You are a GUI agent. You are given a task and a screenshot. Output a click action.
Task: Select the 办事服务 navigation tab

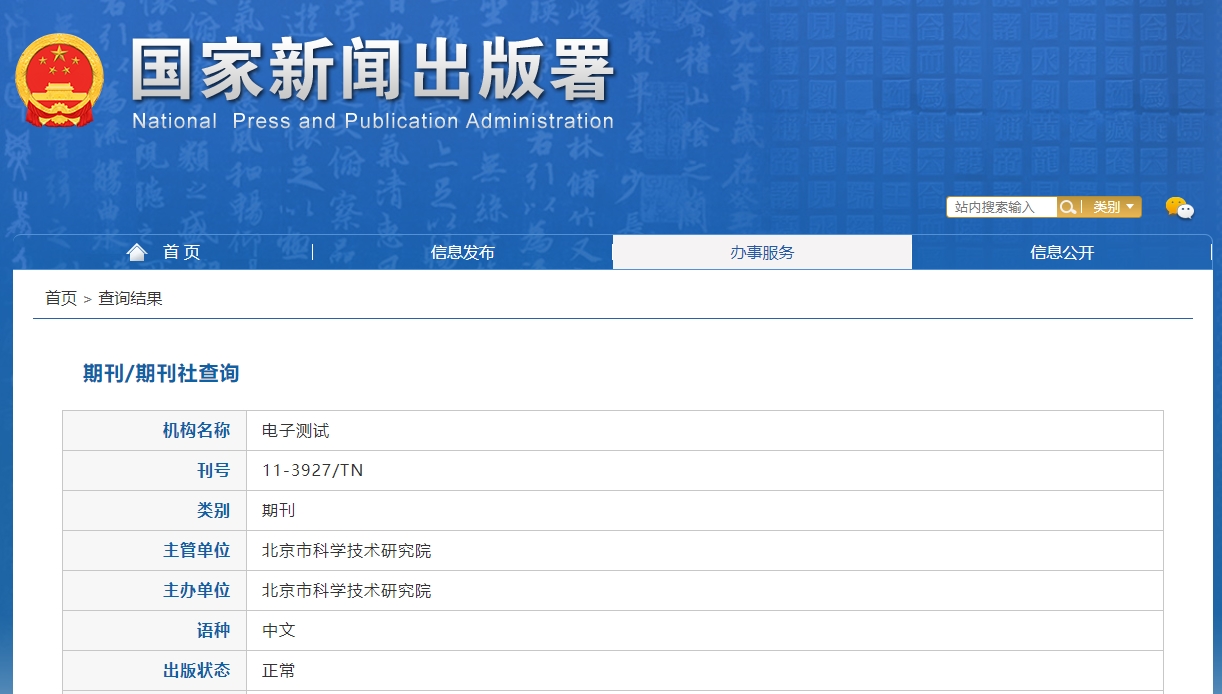click(762, 252)
